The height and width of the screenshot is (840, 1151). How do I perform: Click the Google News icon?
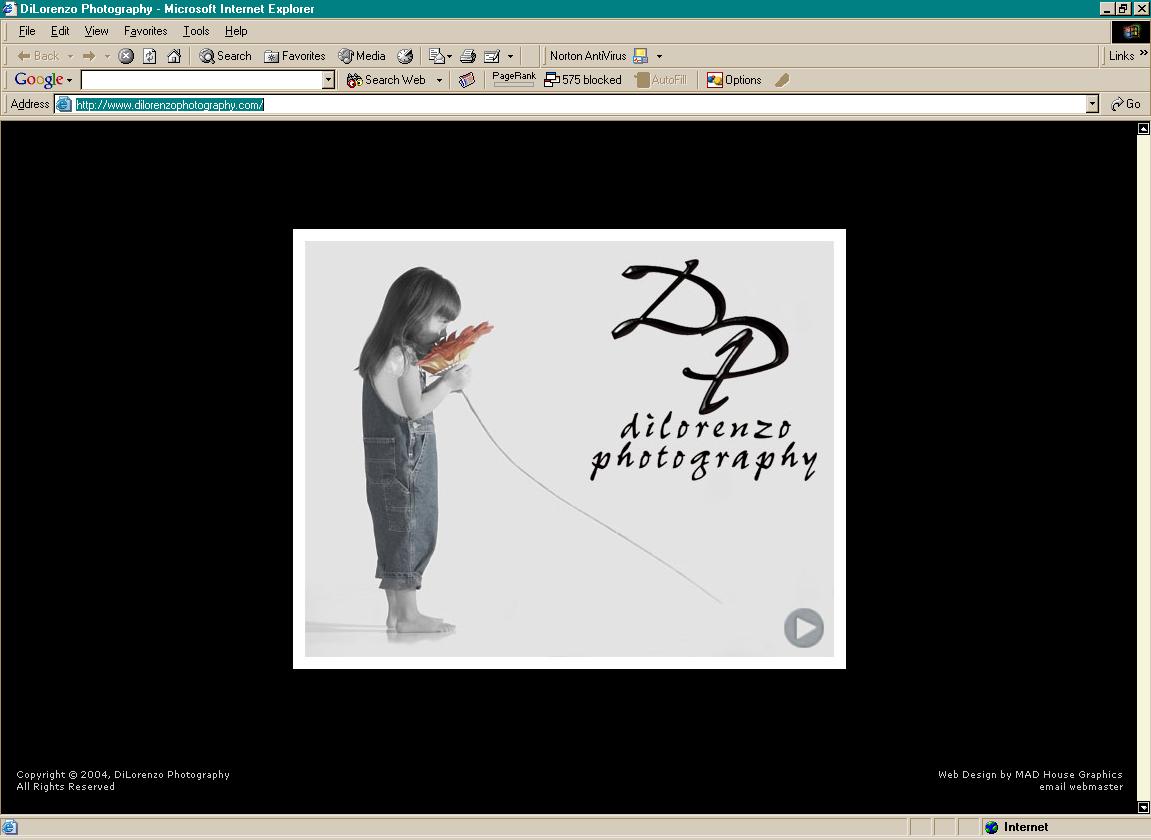pos(467,80)
